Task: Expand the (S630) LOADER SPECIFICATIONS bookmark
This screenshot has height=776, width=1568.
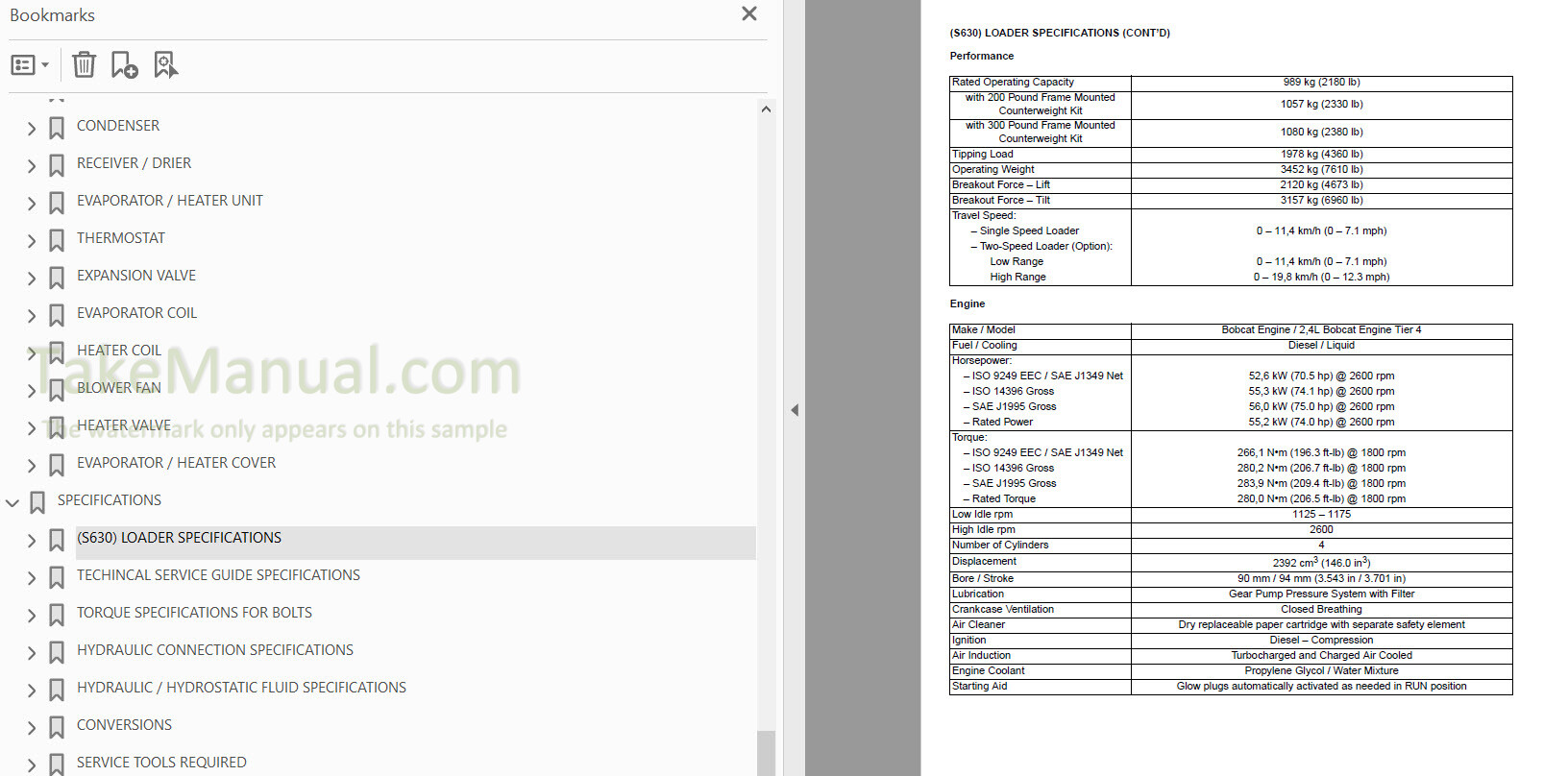Action: (x=32, y=541)
